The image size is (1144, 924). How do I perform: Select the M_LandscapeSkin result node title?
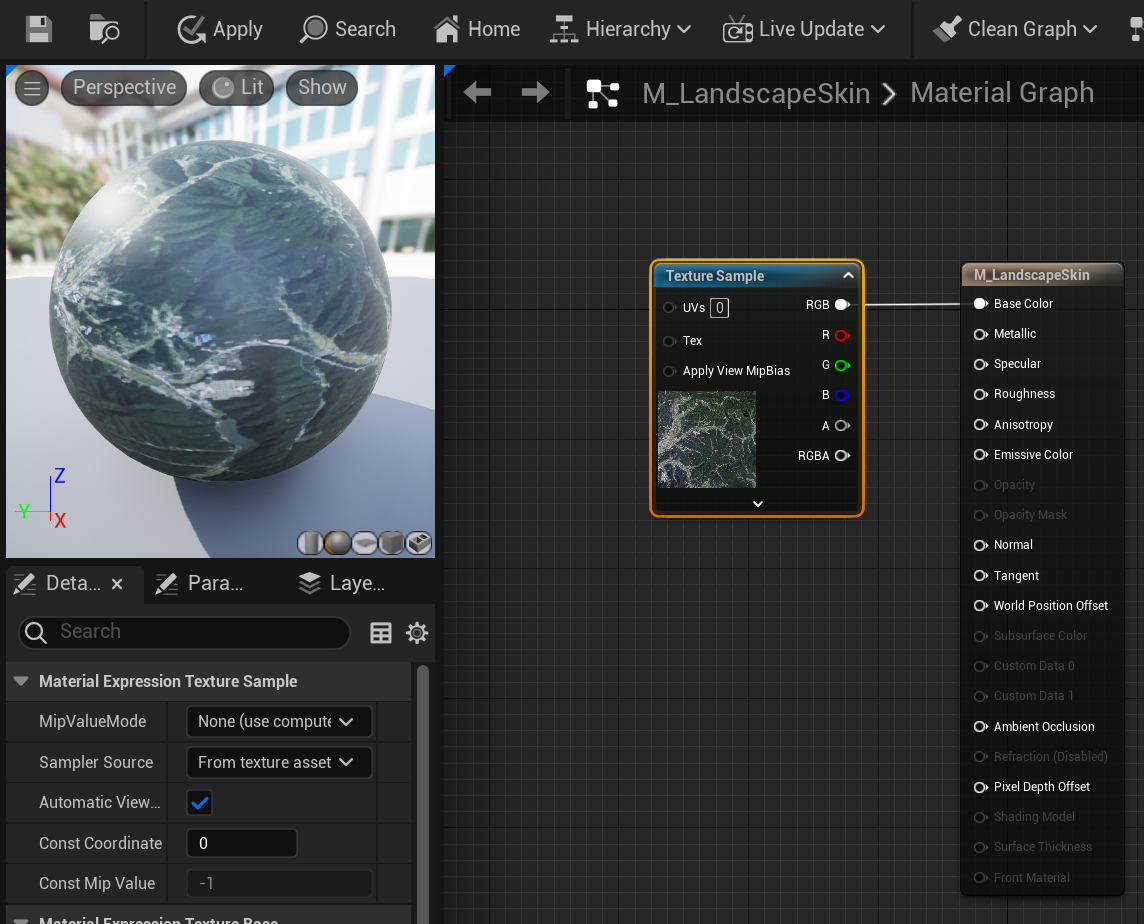pyautogui.click(x=1031, y=275)
